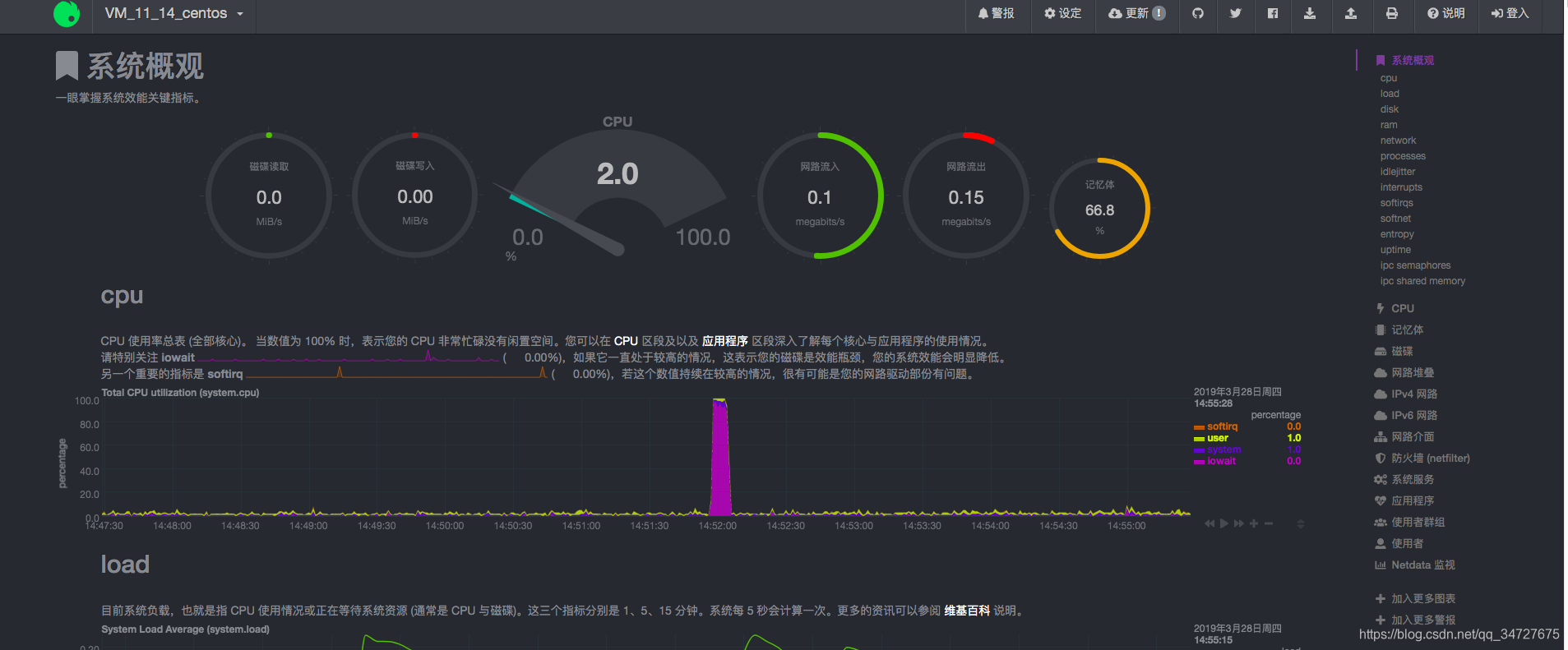
Task: Select 系统概观 in the sidebar menu
Action: pos(1405,61)
